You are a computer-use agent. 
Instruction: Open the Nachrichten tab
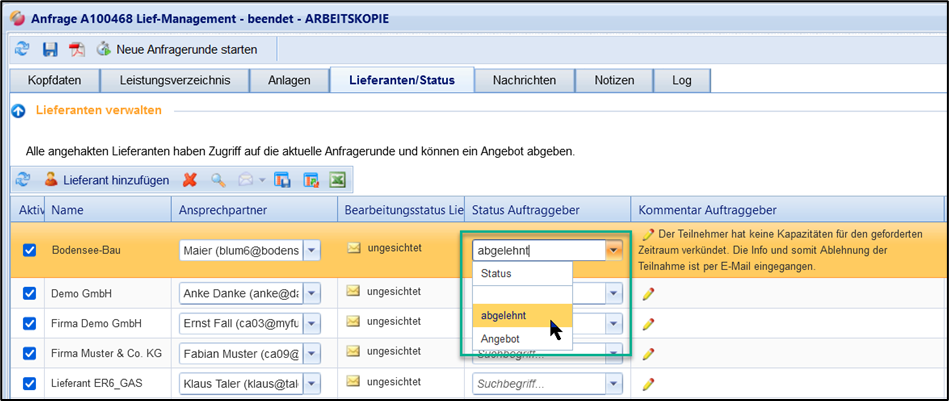point(525,80)
